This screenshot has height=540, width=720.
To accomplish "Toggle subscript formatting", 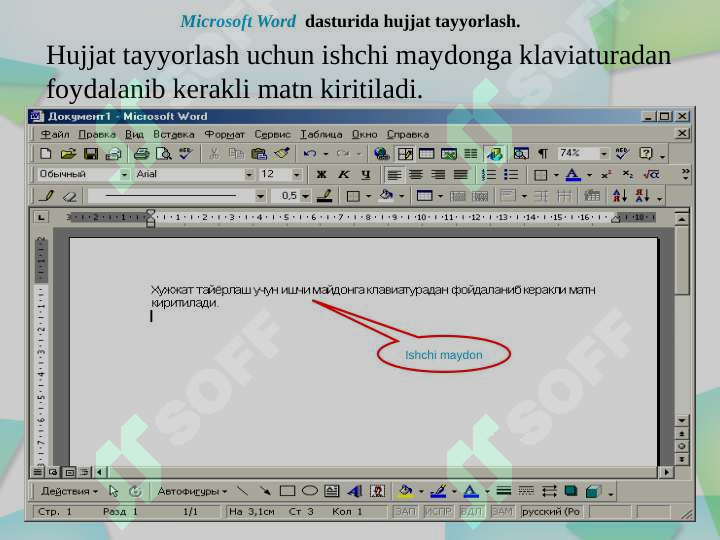I will [628, 174].
